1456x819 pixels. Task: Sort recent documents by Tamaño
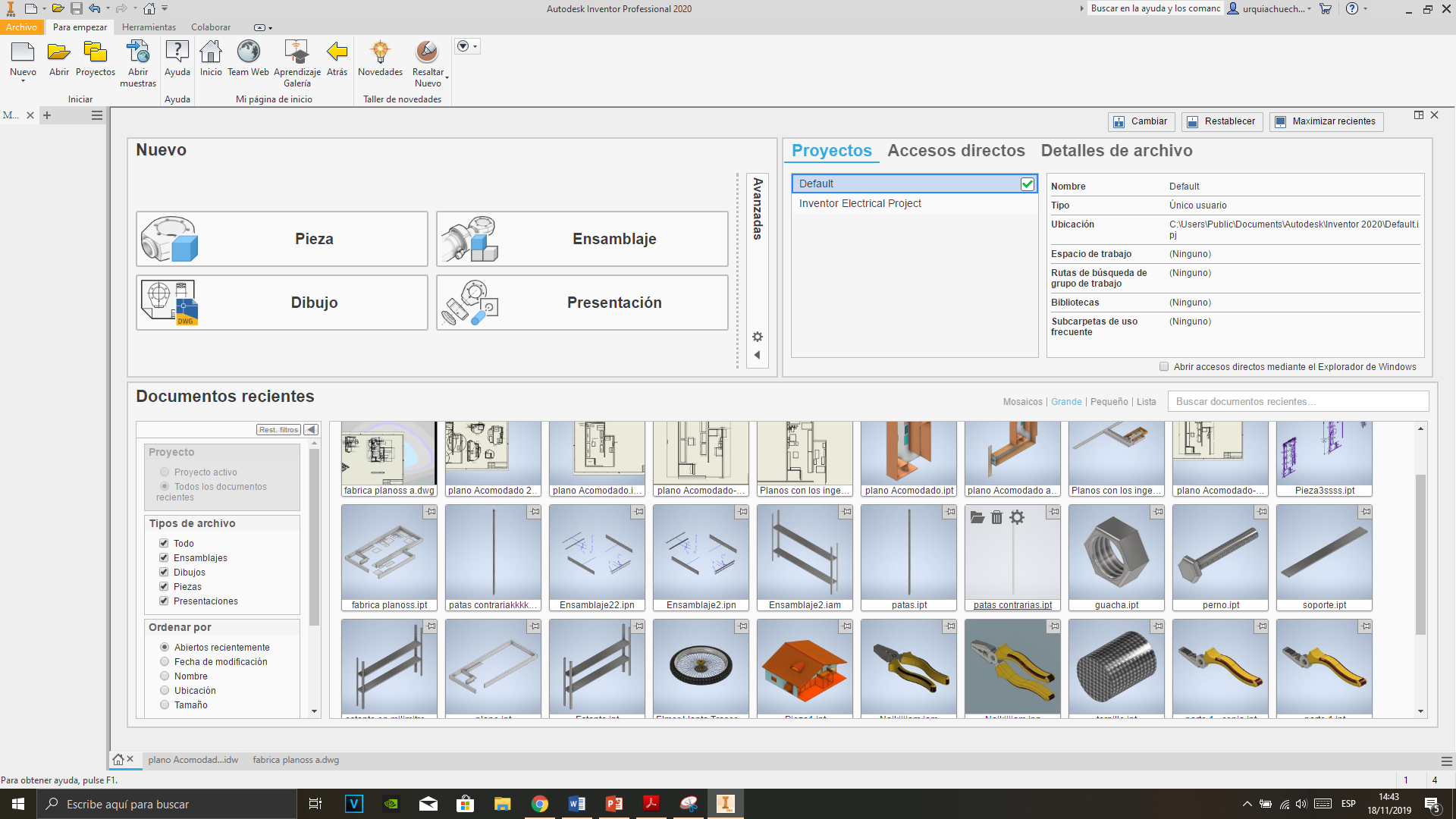pos(165,704)
